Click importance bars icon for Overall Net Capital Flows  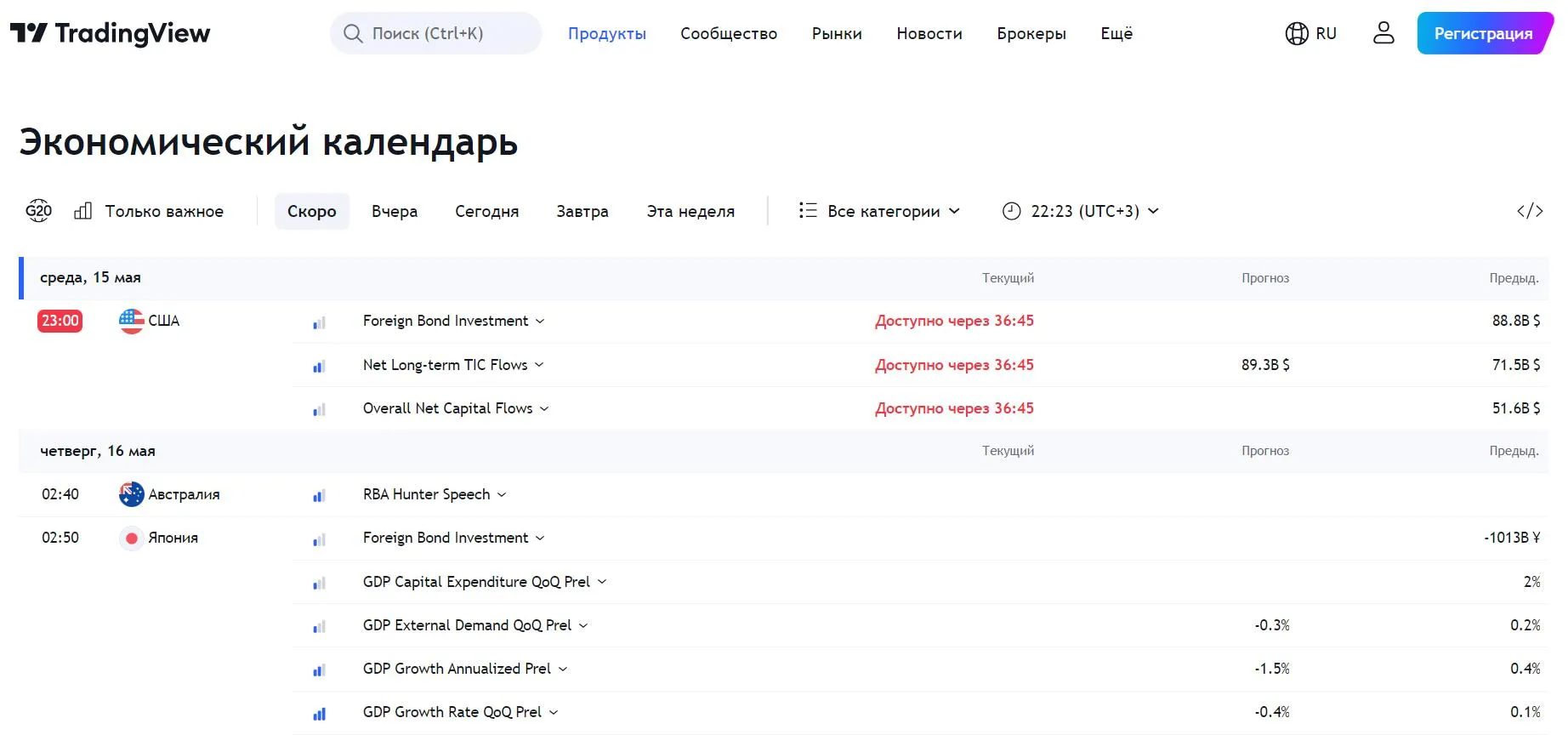click(319, 410)
